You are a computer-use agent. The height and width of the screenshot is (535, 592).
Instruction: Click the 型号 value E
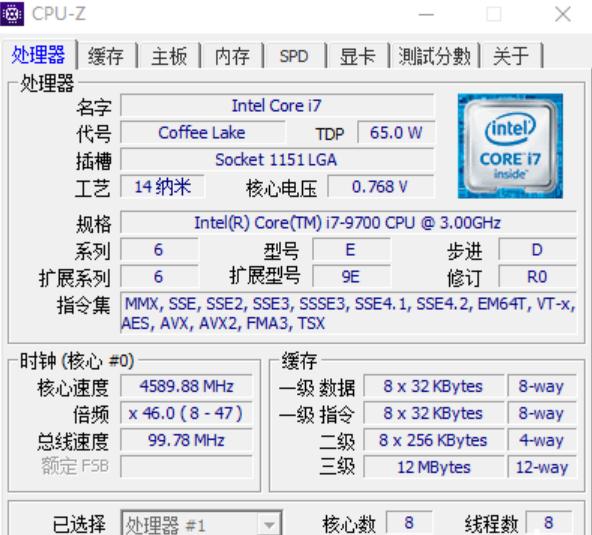click(351, 250)
